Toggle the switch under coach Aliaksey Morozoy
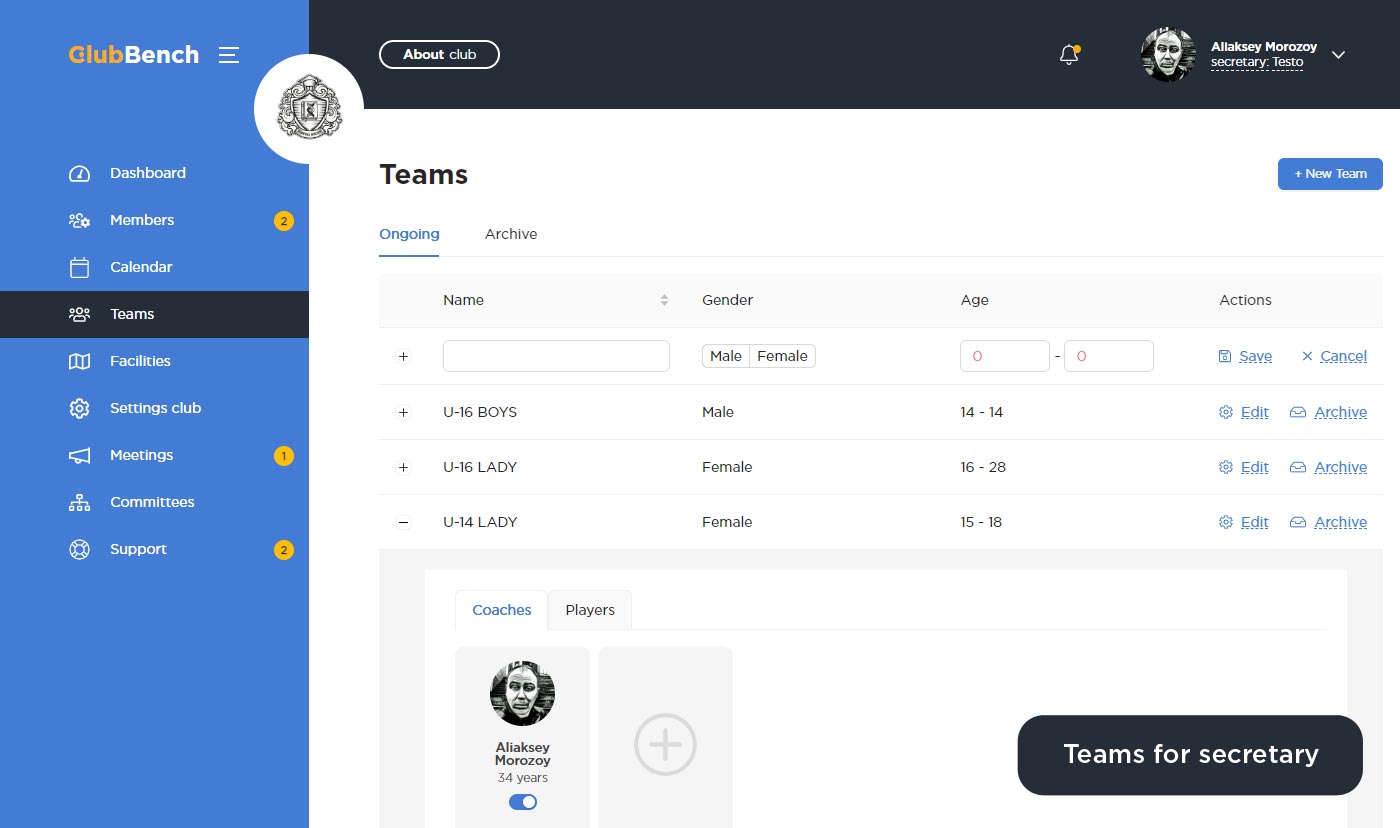Screen dimensions: 1400x828 522,802
